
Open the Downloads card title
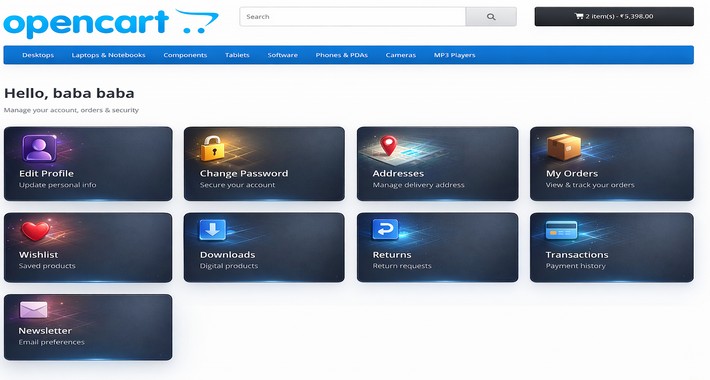tap(227, 255)
